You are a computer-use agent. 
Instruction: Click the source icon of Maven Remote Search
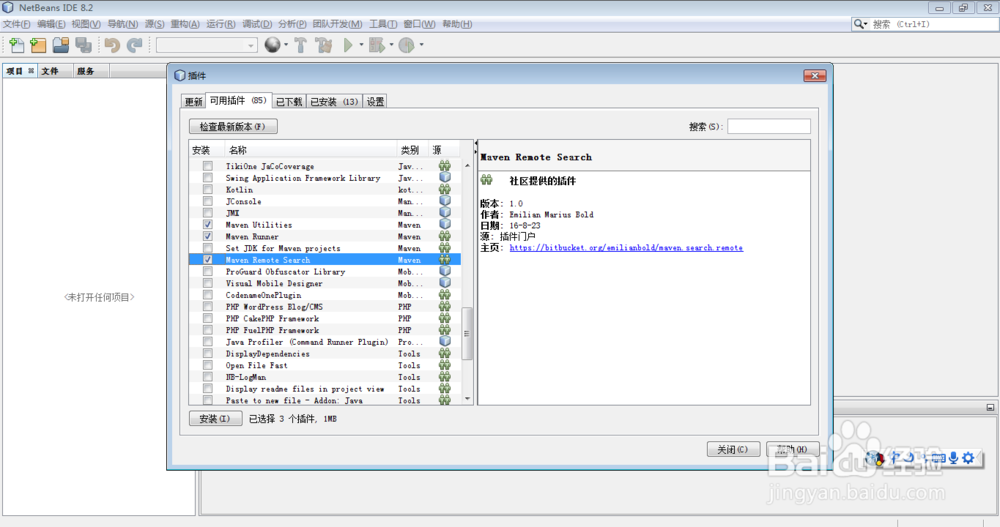[445, 260]
